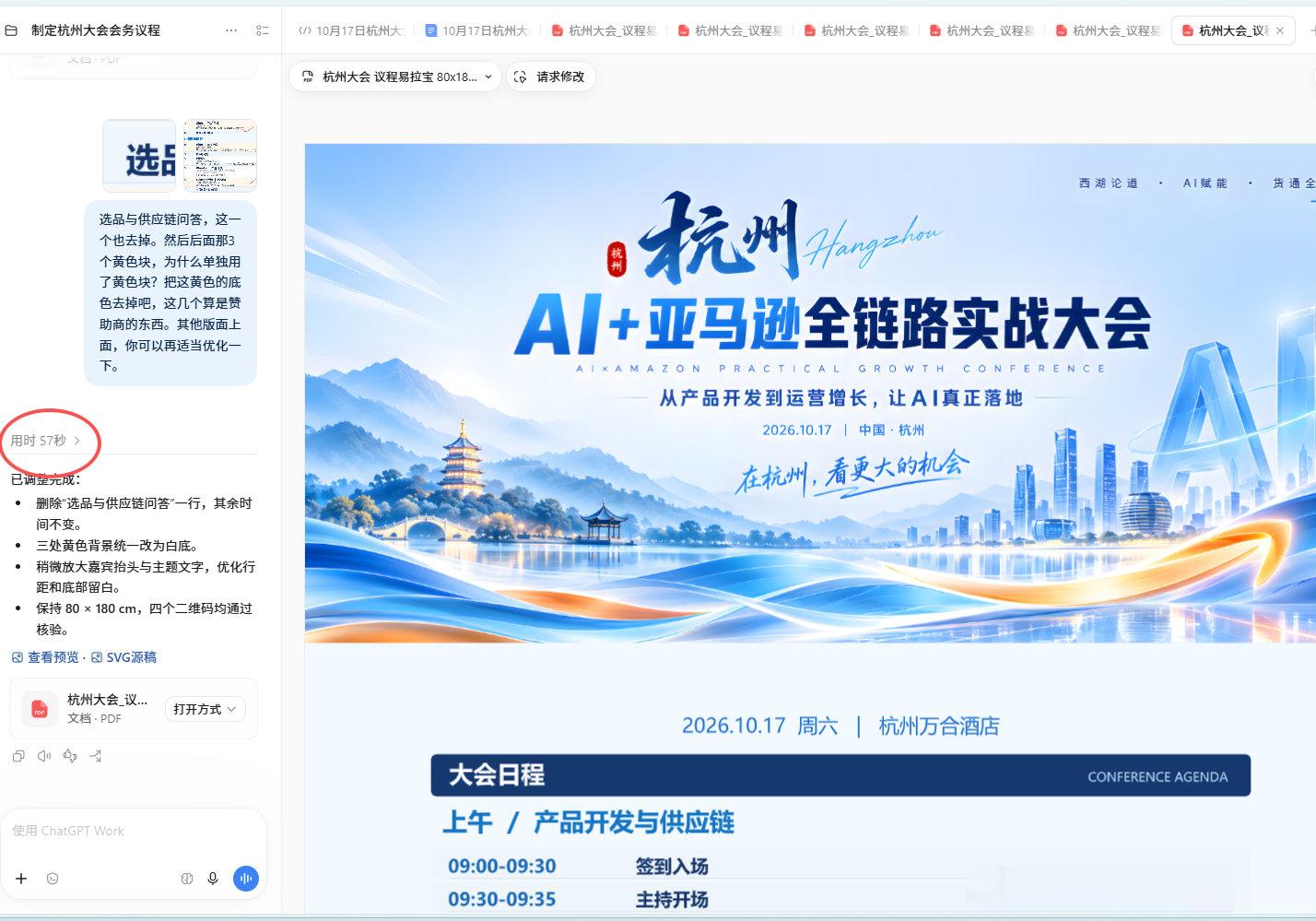Click the CONFERENCE AGENDA label

[1157, 777]
